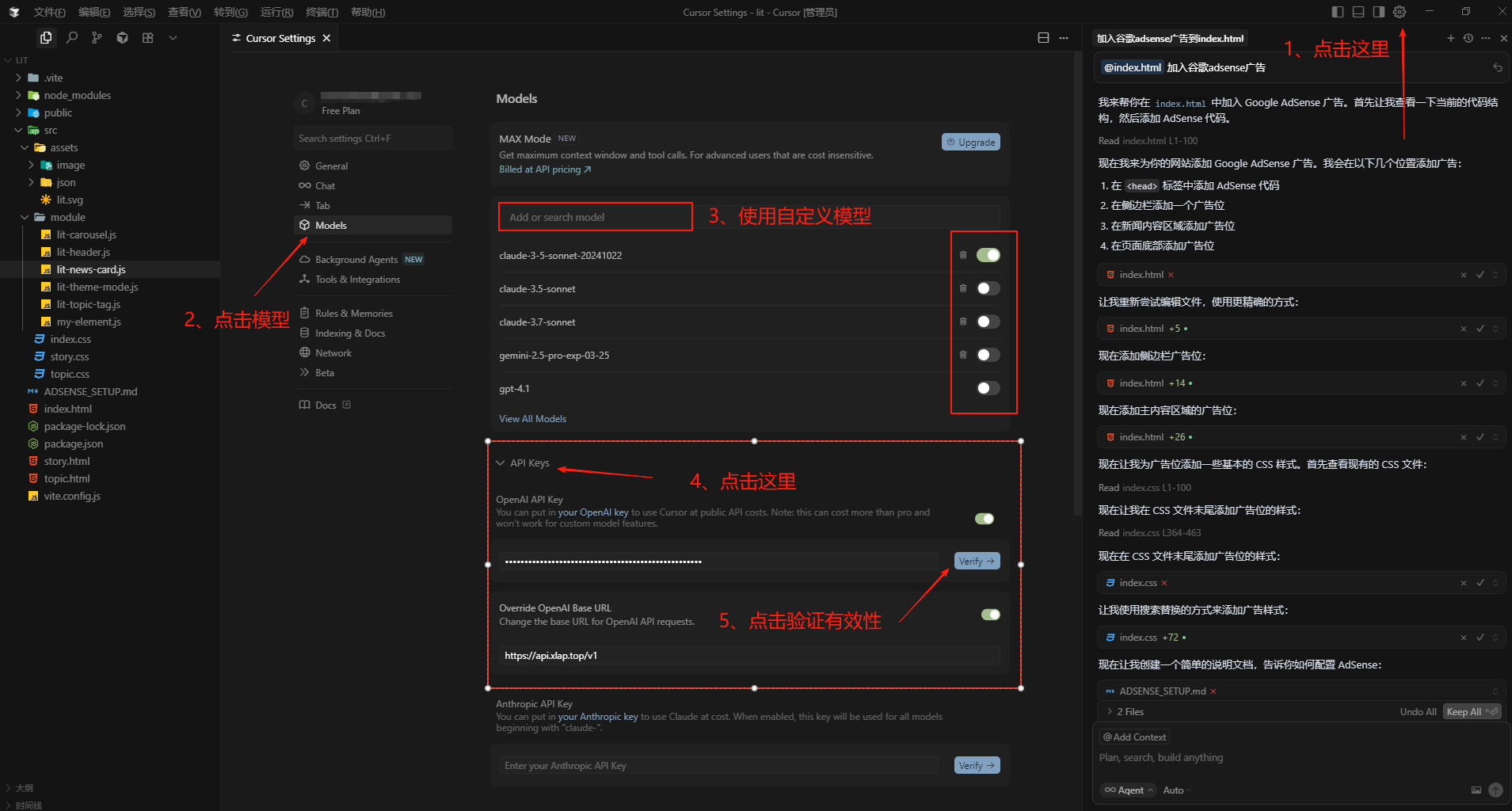Open the Agent mode dropdown

point(1129,790)
